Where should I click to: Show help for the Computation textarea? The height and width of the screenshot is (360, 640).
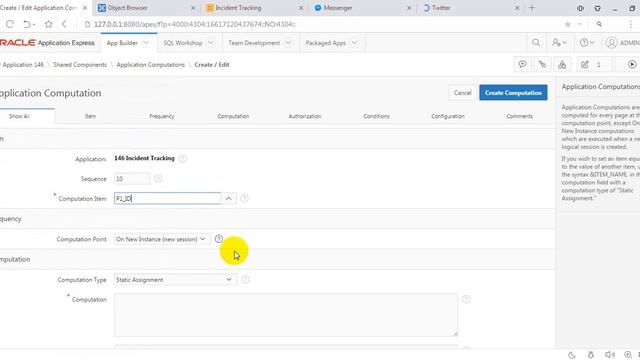coord(466,299)
